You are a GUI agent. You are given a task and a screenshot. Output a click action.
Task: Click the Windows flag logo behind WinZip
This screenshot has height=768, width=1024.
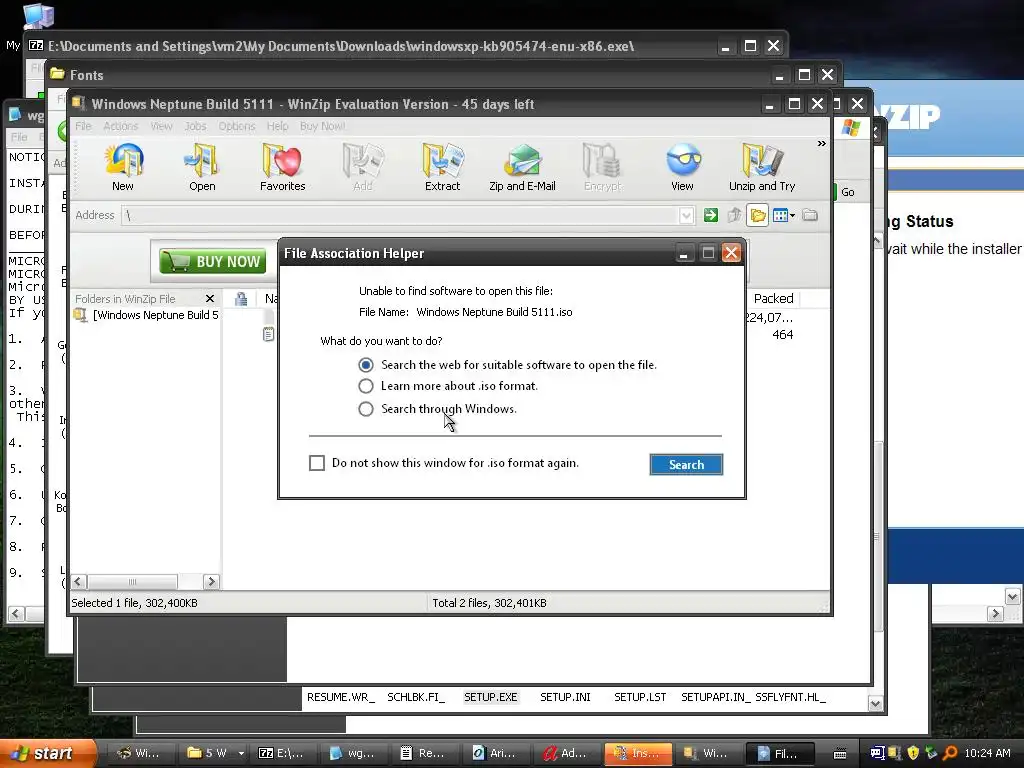click(852, 127)
